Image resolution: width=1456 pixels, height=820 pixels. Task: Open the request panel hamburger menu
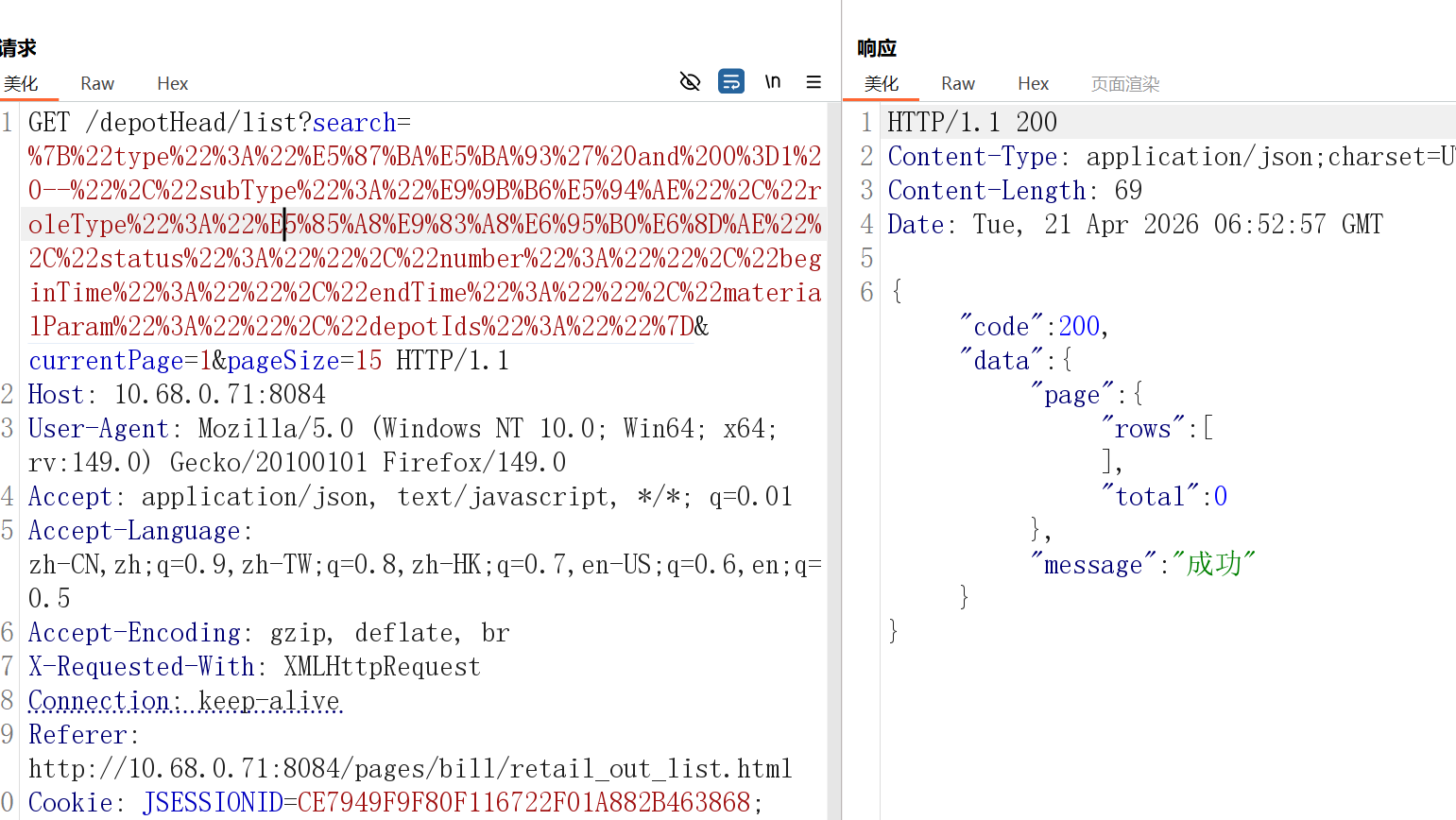click(x=814, y=82)
